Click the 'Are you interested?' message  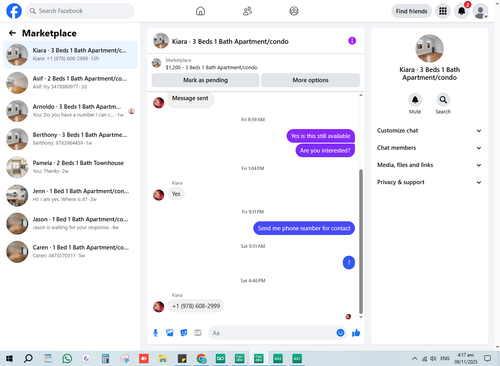[x=325, y=150]
